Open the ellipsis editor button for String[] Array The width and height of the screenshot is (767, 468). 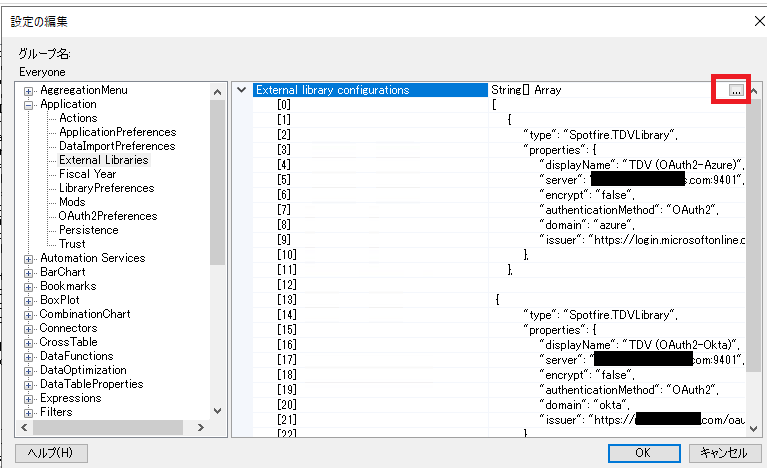coord(736,90)
